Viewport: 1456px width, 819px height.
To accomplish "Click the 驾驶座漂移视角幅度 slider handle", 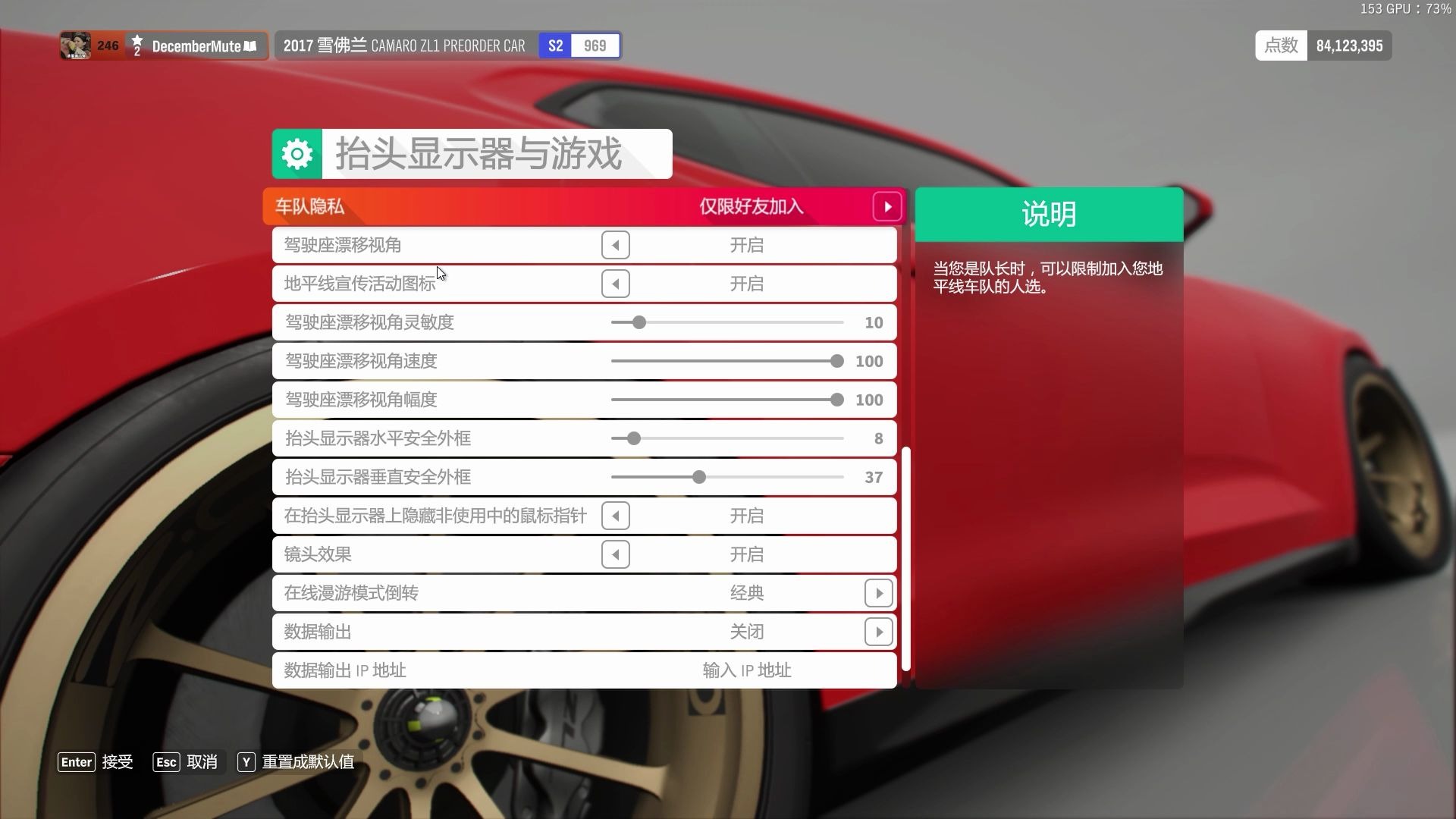I will point(836,400).
